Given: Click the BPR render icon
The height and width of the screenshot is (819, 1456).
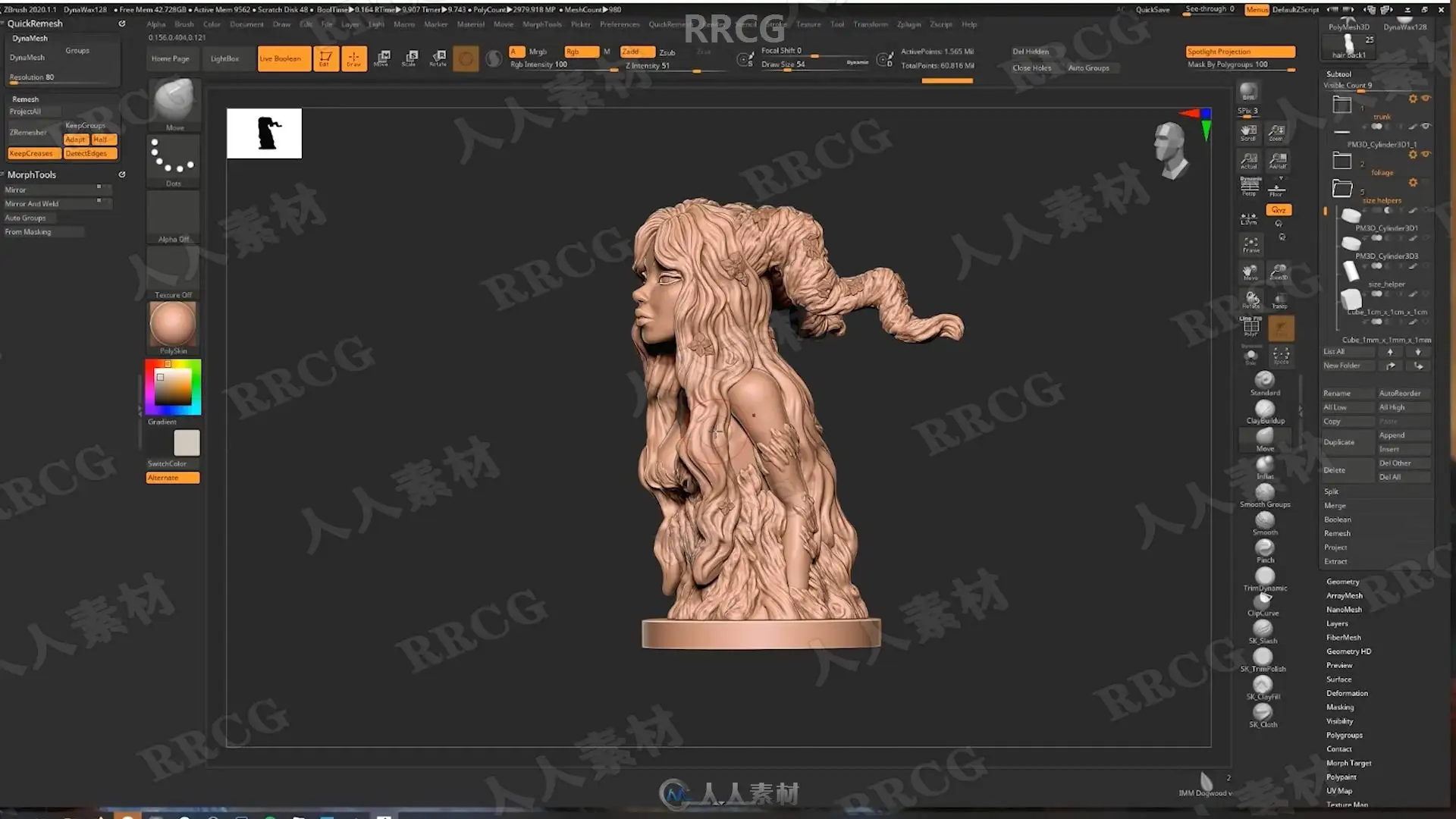Looking at the screenshot, I should tap(1248, 92).
